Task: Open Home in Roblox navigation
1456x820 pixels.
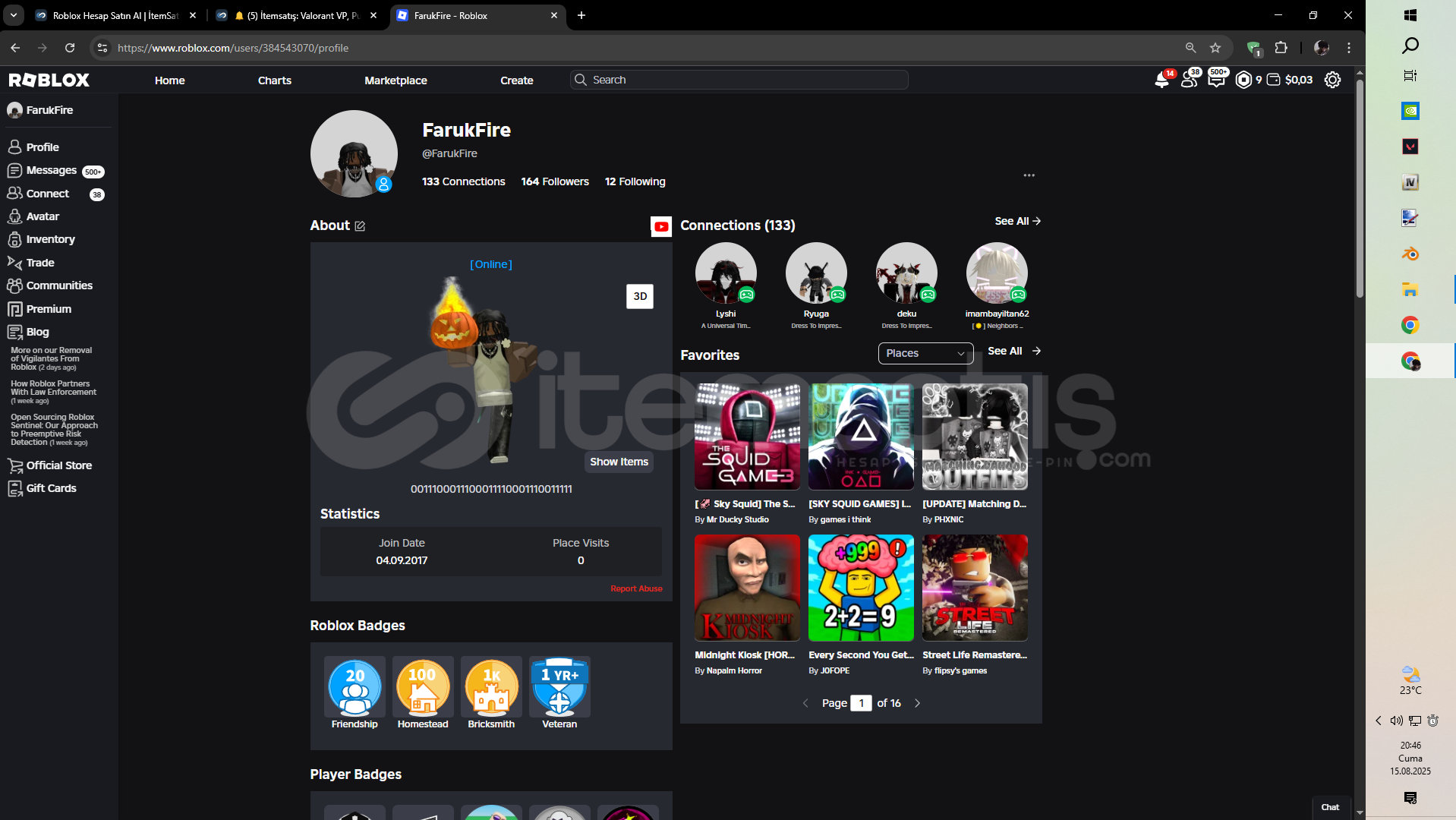Action: [x=170, y=80]
